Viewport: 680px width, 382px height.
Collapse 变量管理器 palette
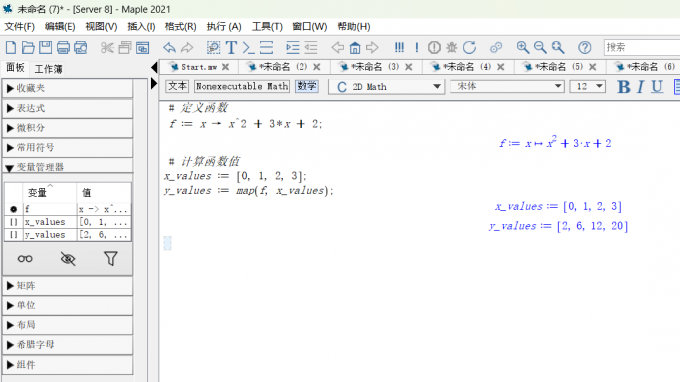click(x=68, y=167)
